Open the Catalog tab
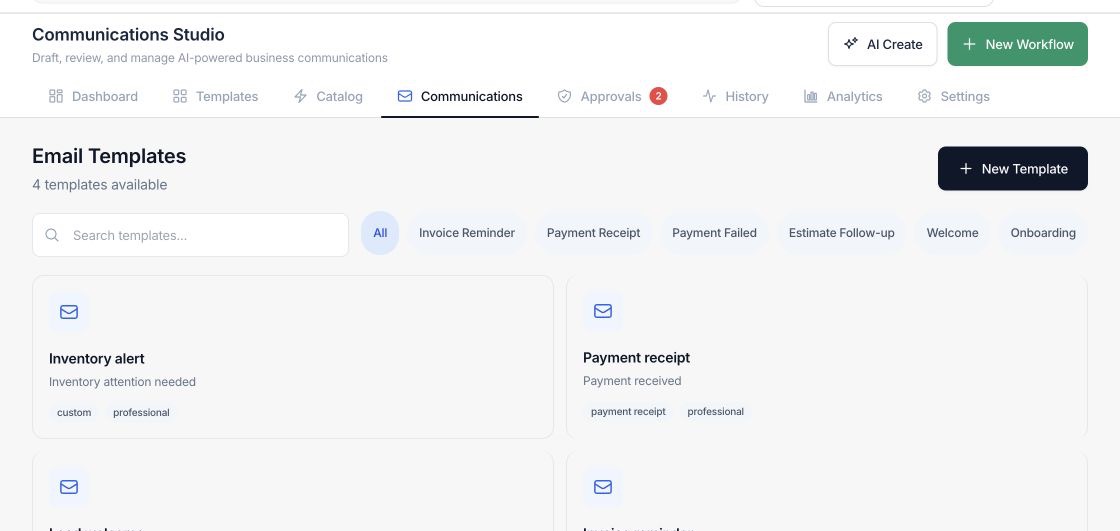This screenshot has height=531, width=1120. pos(328,96)
